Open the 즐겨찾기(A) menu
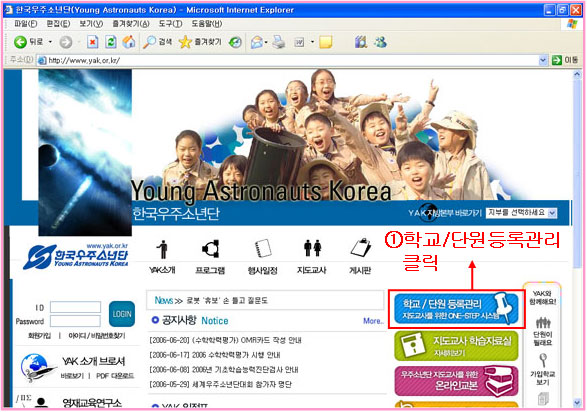This screenshot has width=587, height=412. [131, 24]
